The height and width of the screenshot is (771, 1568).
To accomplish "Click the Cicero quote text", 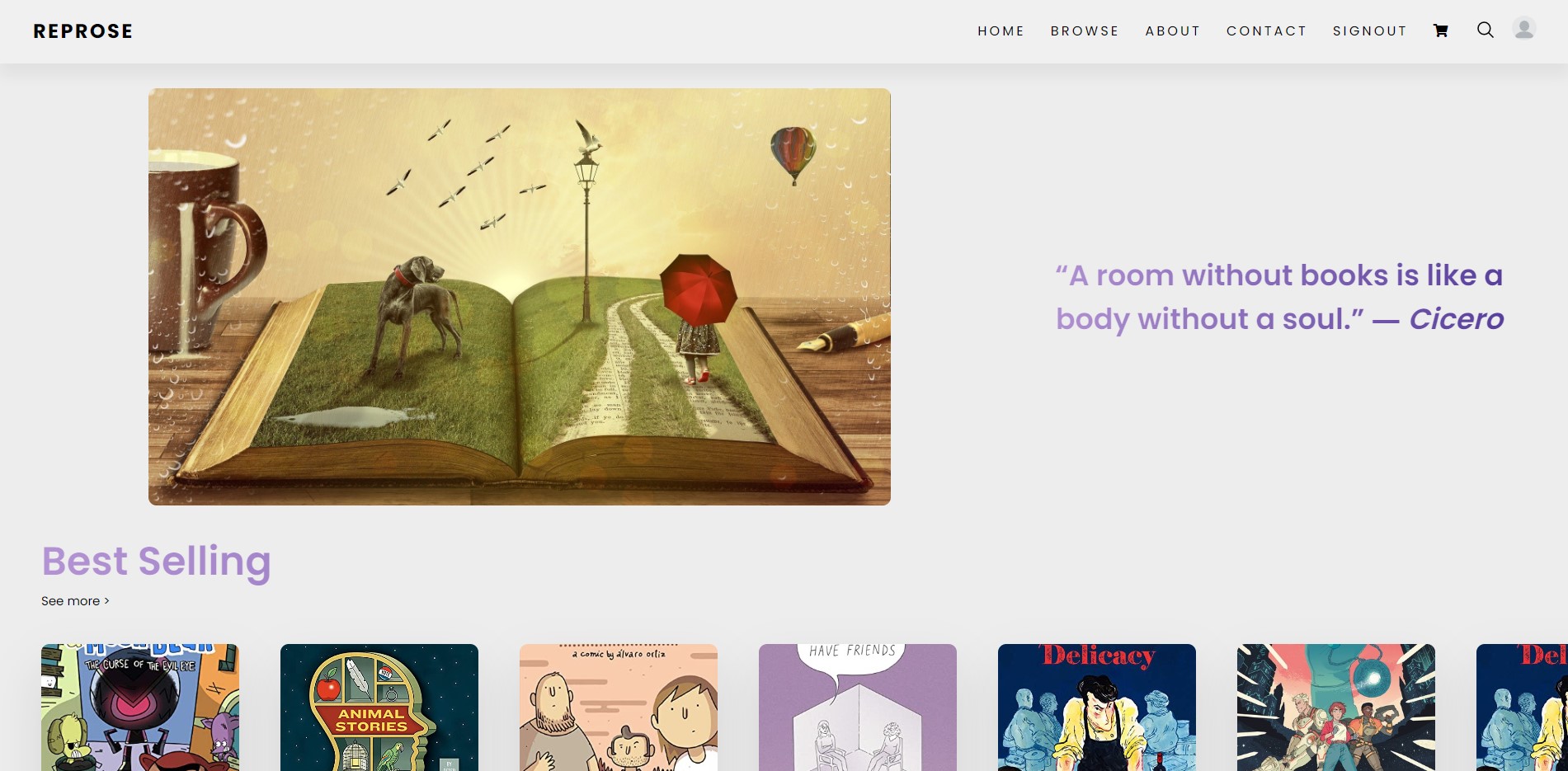I will (x=1279, y=297).
